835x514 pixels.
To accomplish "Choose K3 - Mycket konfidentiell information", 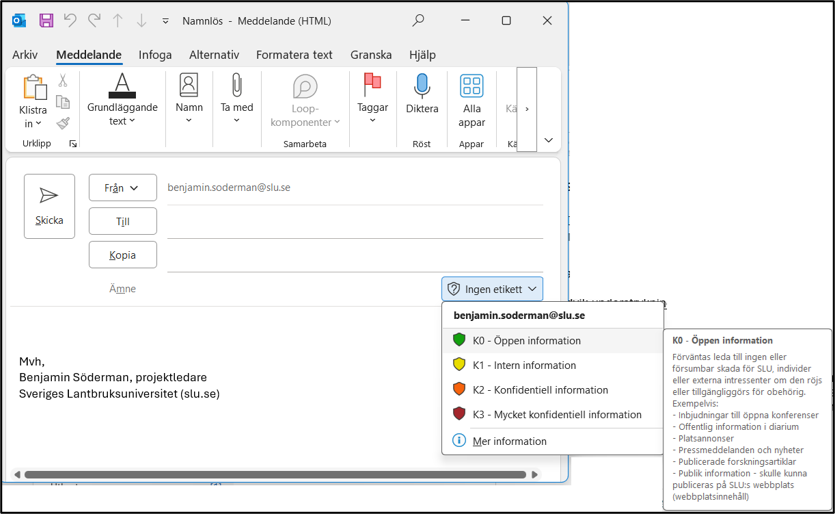I will pos(552,414).
